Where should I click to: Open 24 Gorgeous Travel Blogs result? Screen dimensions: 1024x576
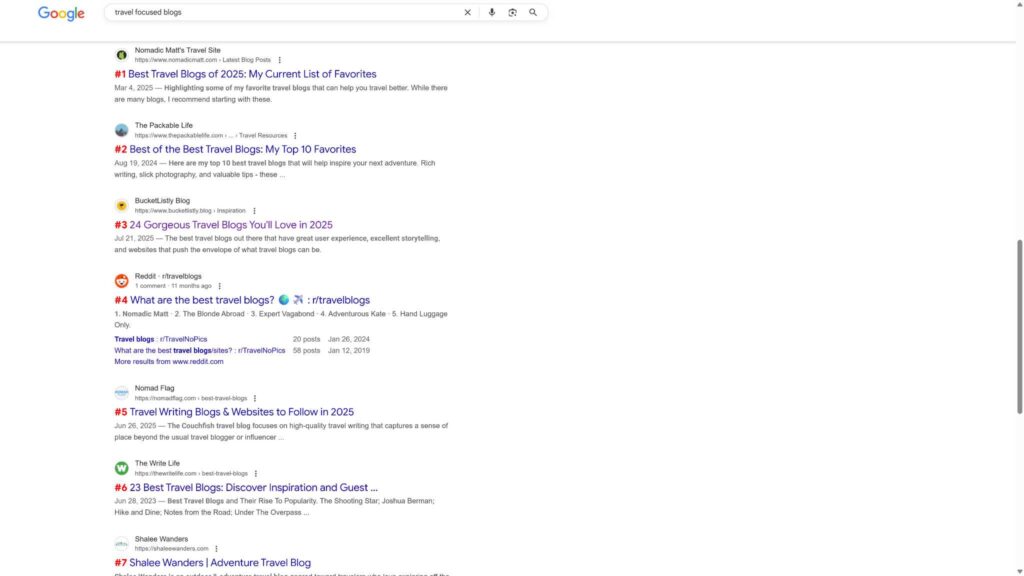click(231, 225)
